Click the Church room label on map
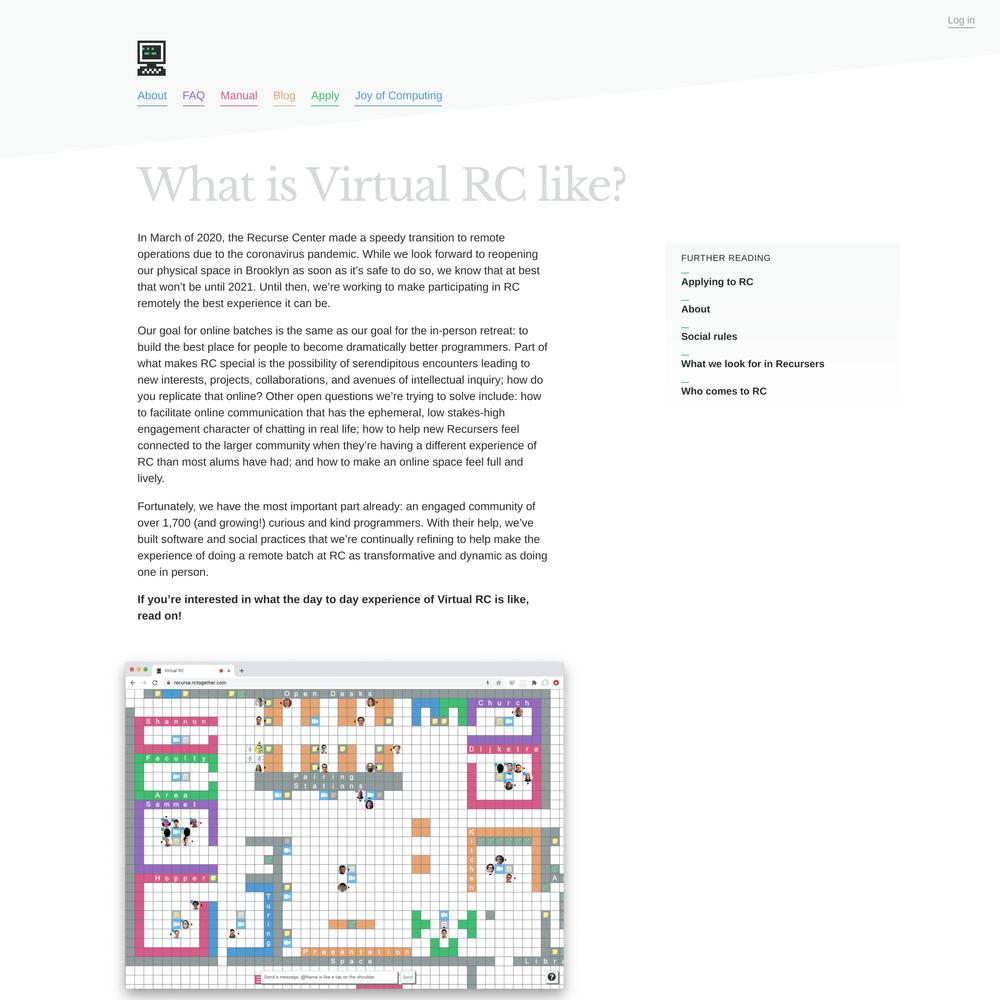This screenshot has width=1000, height=1000. pos(504,703)
